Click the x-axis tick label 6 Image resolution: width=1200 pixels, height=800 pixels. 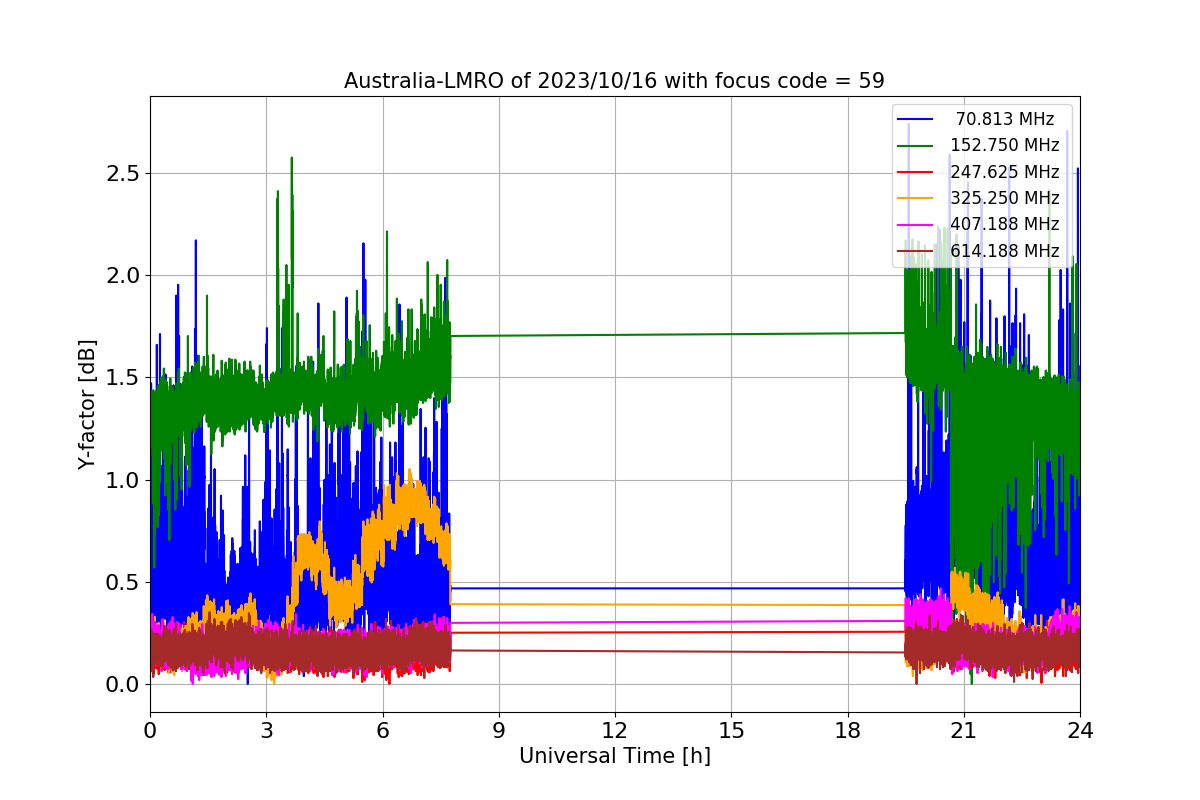click(x=382, y=730)
